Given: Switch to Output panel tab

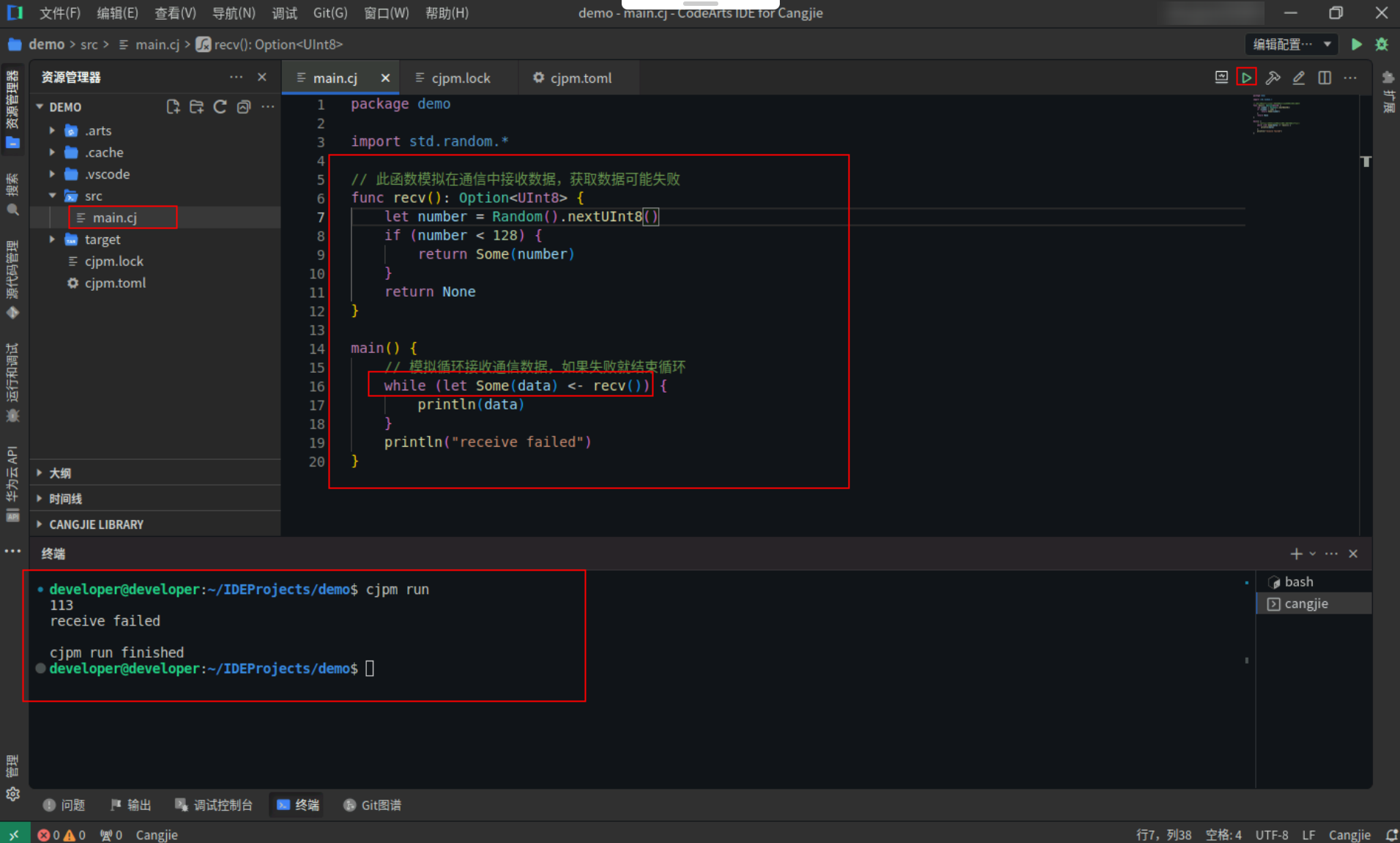Looking at the screenshot, I should coord(130,805).
